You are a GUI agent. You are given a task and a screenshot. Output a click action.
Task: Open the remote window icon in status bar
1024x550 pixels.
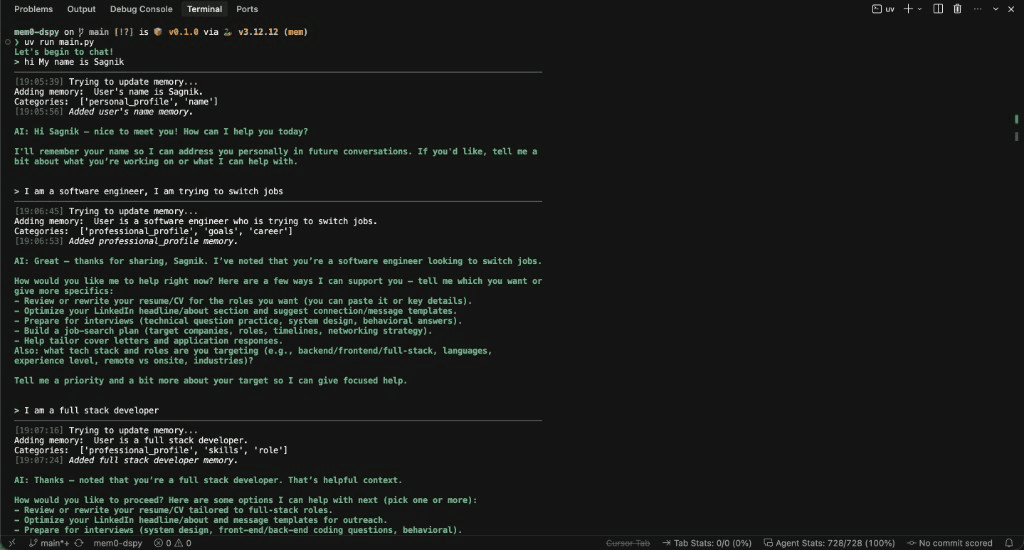[x=11, y=543]
